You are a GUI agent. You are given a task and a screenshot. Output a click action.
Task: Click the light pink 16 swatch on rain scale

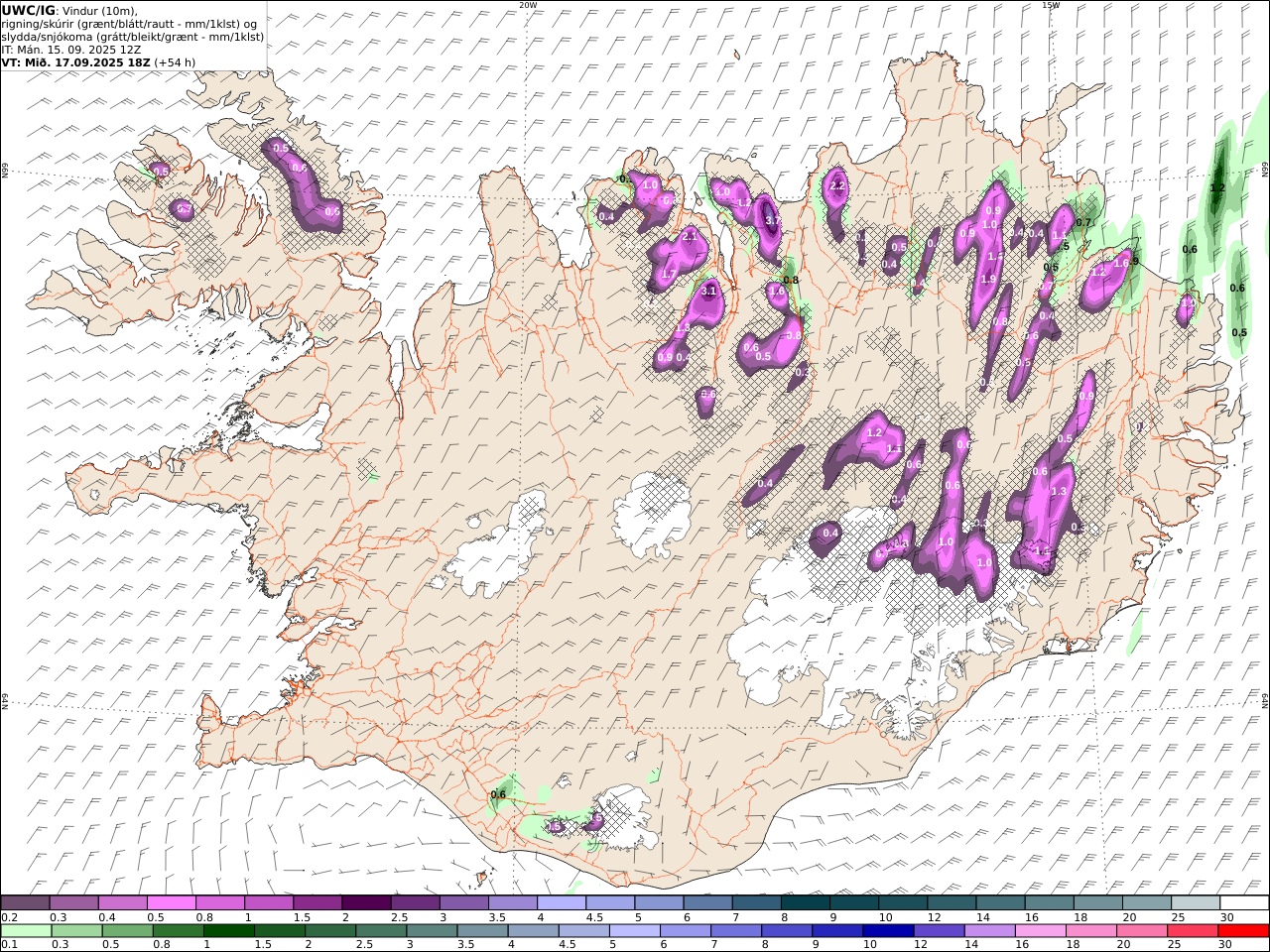(x=1040, y=931)
